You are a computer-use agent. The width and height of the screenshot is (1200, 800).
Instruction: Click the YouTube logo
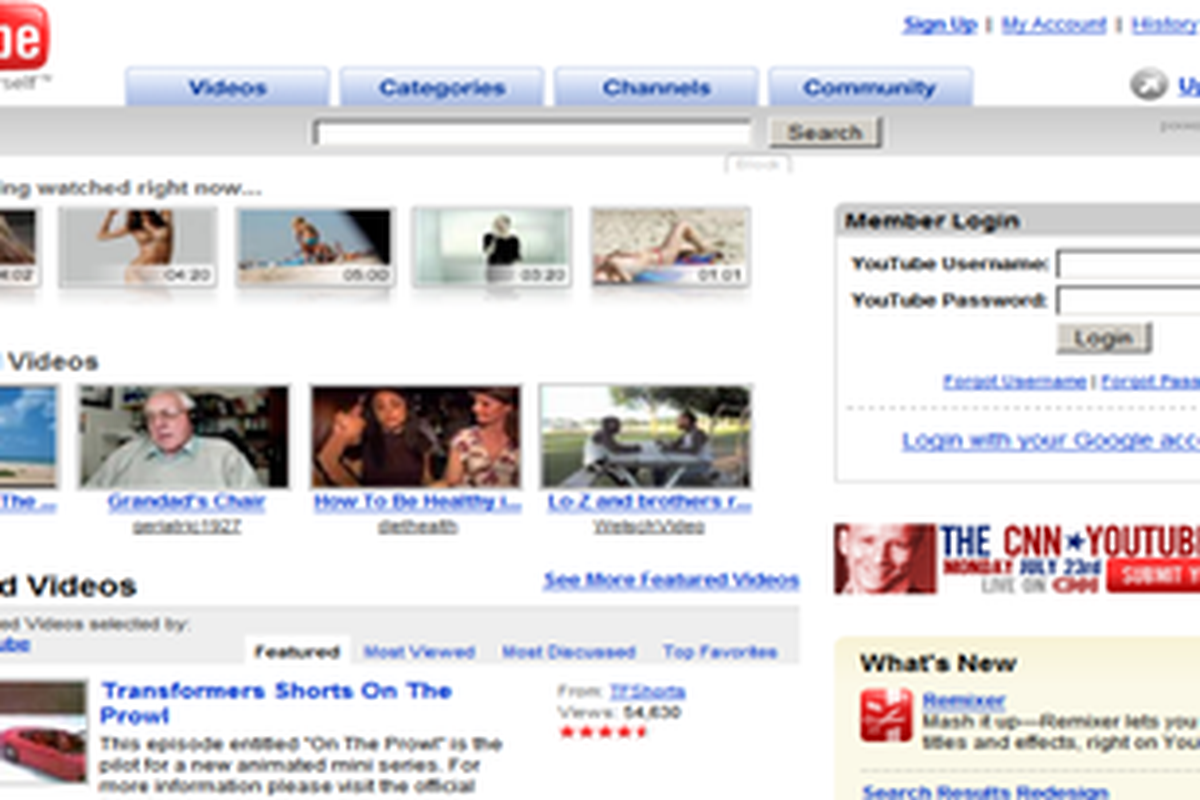click(20, 38)
